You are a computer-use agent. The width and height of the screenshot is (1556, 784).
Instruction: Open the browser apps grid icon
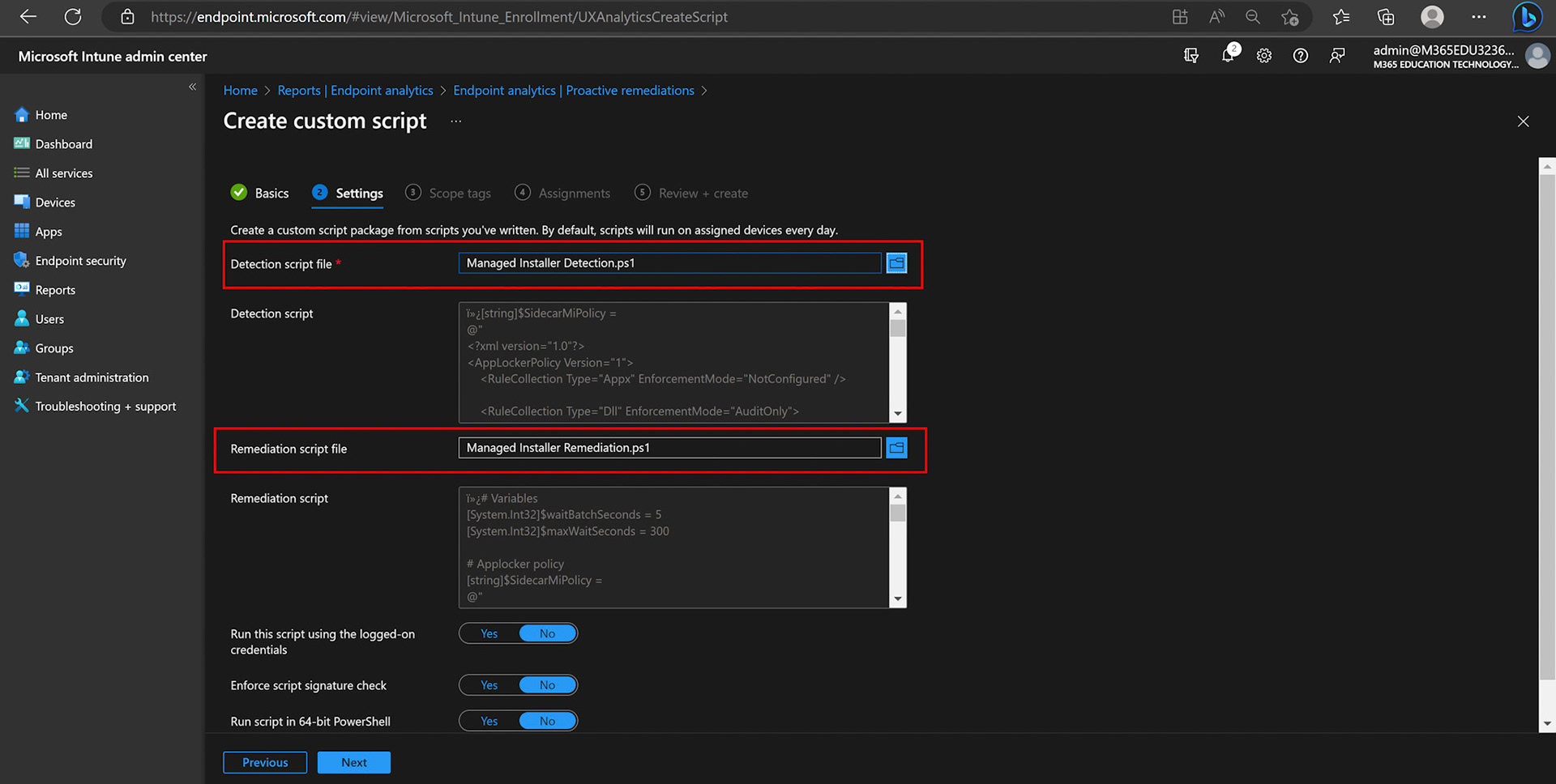[x=1180, y=16]
